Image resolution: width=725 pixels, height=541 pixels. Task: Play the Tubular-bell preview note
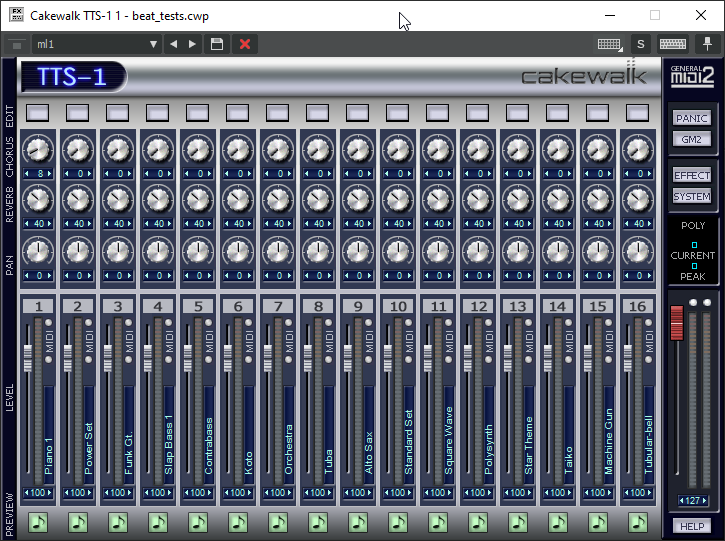(x=638, y=521)
